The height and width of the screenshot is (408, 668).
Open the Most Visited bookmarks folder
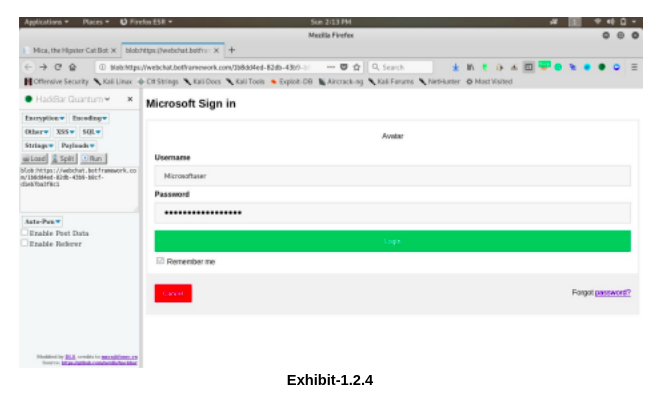[489, 81]
